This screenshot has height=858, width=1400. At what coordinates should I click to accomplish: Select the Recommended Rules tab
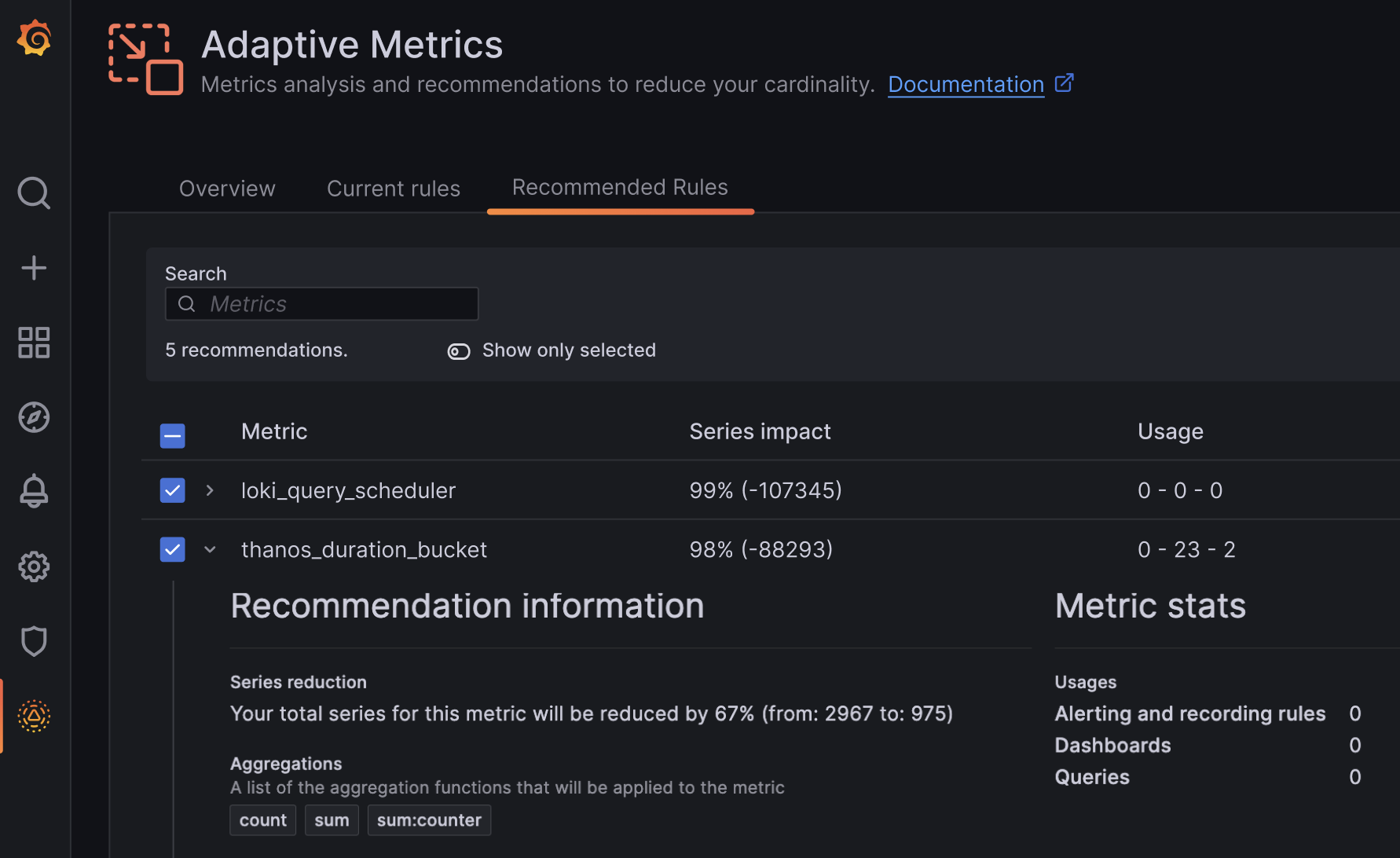coord(620,188)
